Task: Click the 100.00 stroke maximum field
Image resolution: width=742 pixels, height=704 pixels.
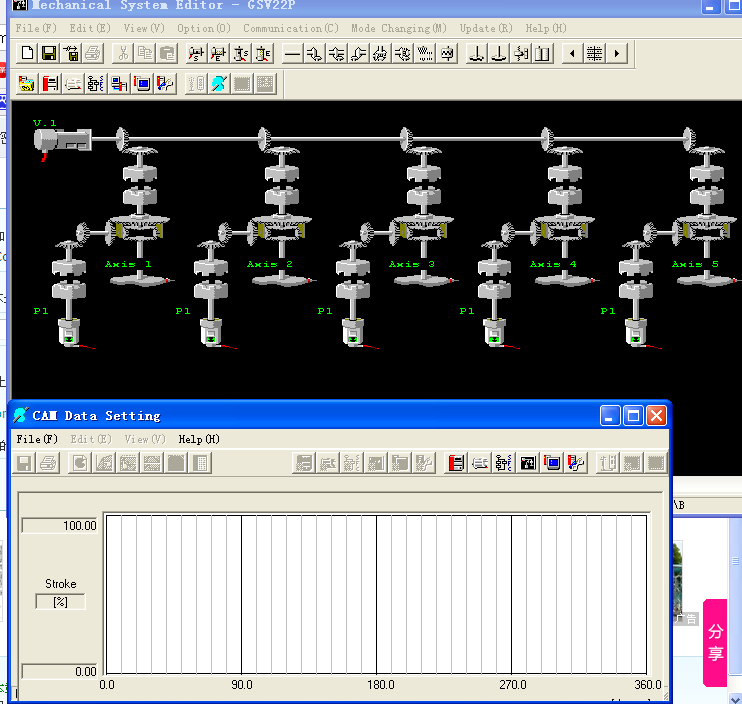Action: point(61,526)
